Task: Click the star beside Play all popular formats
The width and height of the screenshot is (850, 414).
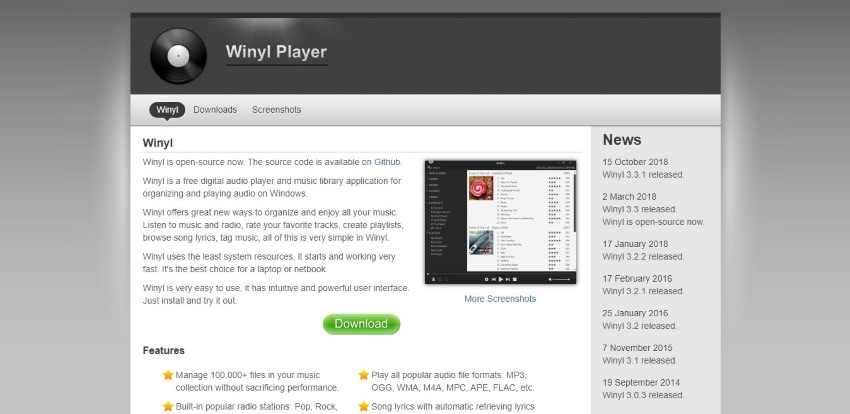Action: coord(364,375)
